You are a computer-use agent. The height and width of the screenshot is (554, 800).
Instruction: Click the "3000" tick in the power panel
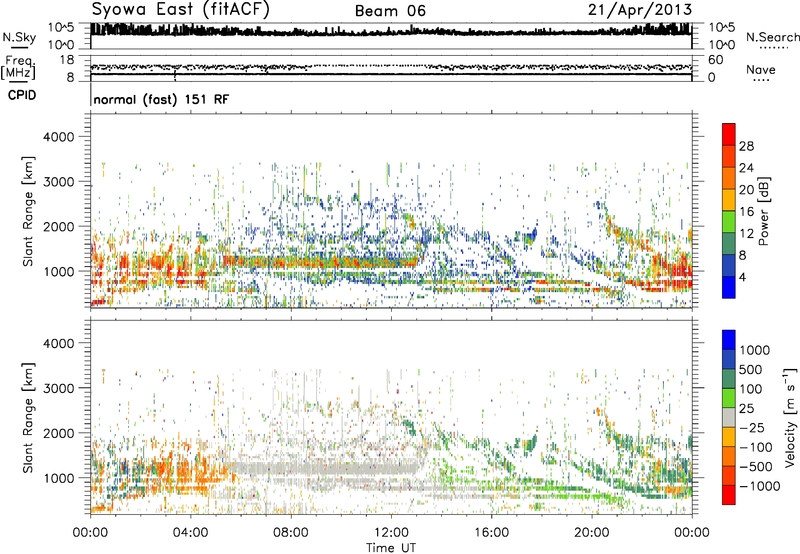59,182
